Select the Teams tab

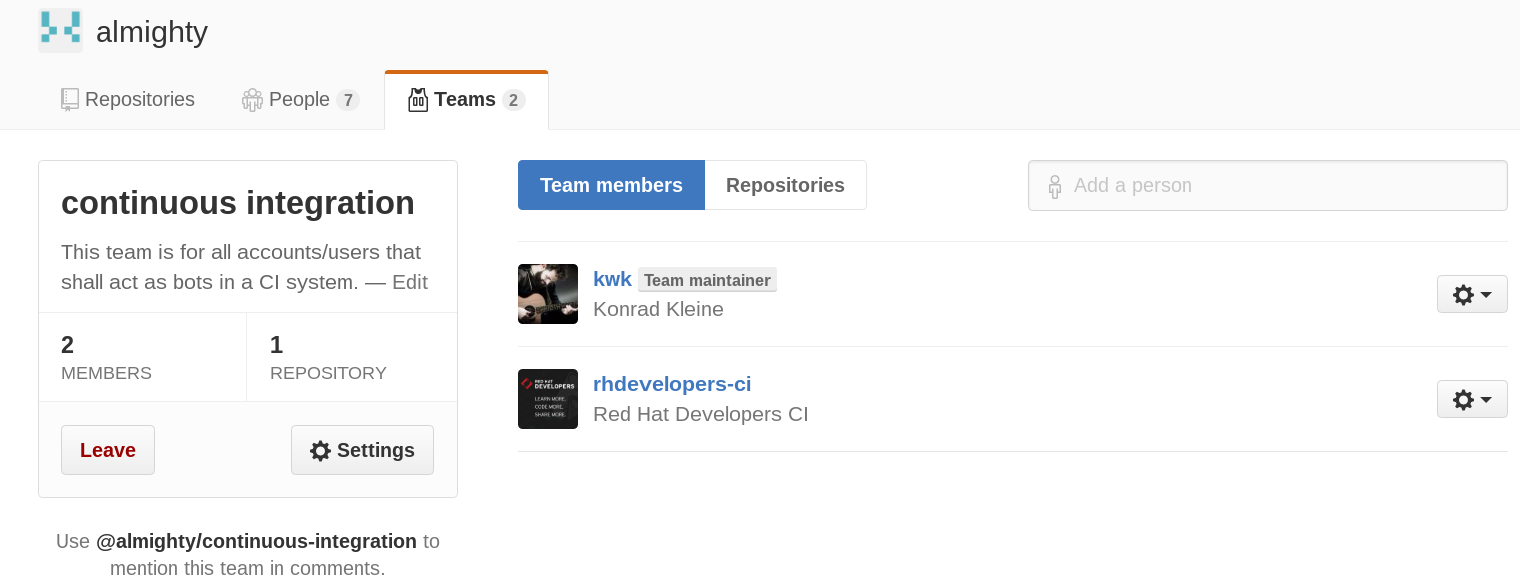click(x=466, y=100)
